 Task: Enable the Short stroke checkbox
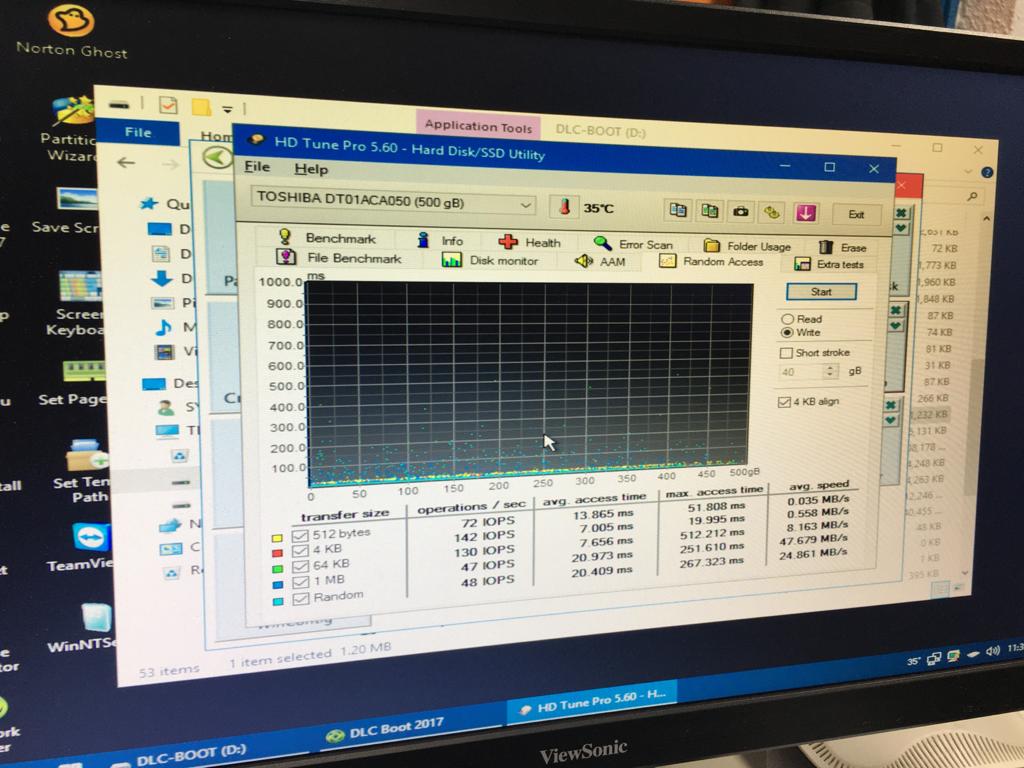click(x=786, y=353)
